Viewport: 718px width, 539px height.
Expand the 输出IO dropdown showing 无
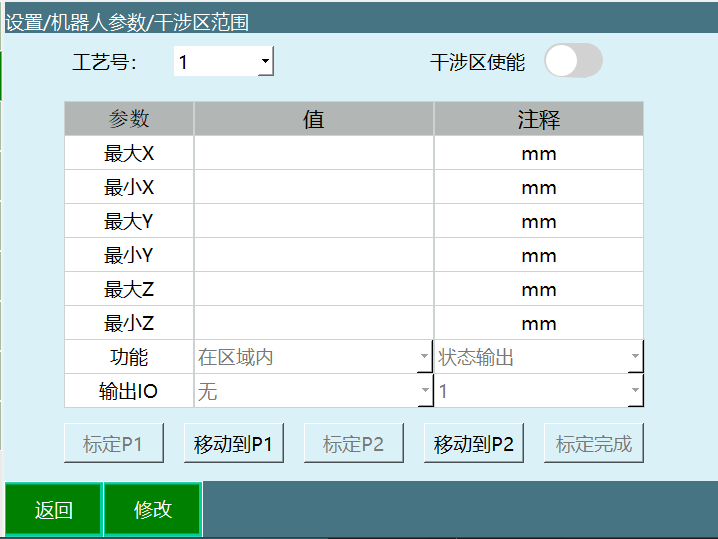pos(313,391)
